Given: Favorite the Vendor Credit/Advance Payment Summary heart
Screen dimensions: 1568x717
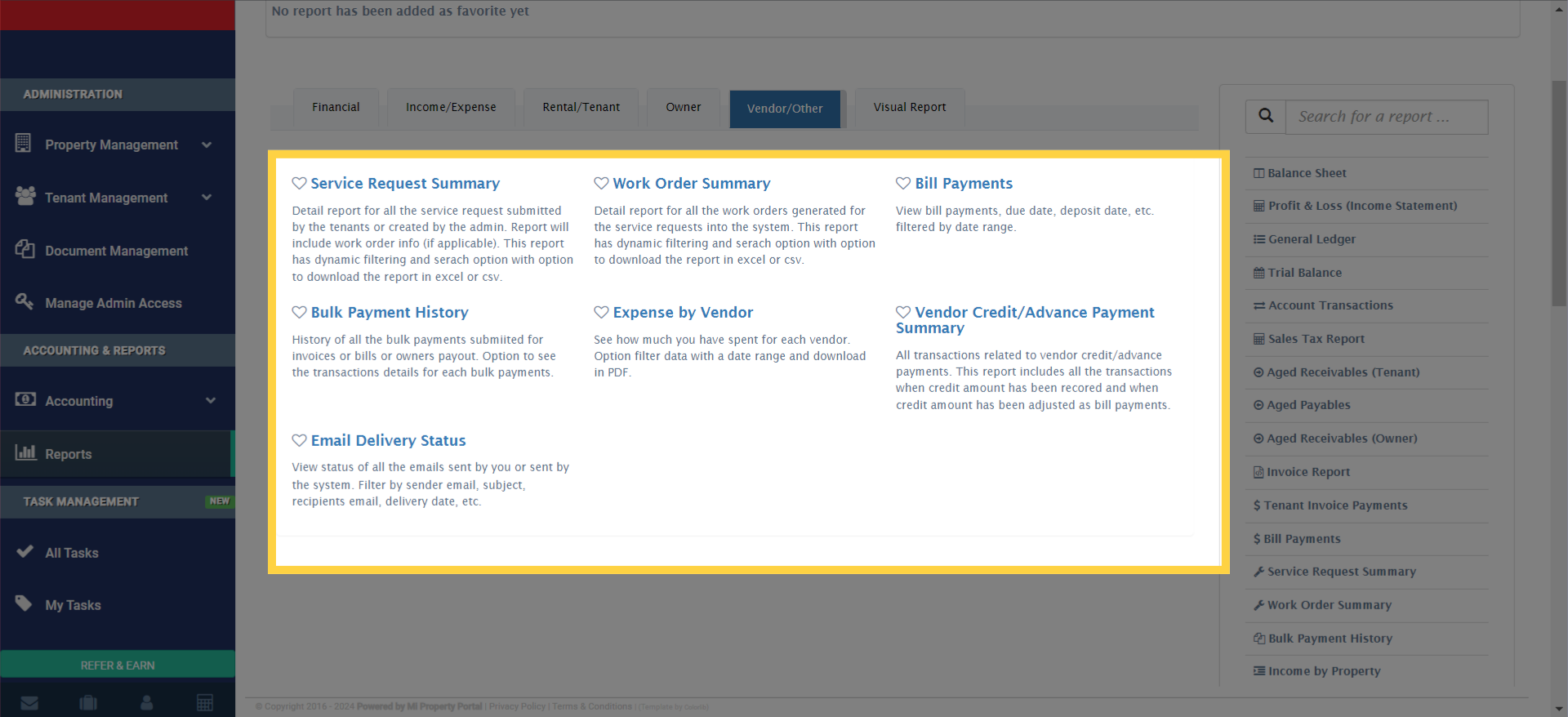Looking at the screenshot, I should [903, 313].
